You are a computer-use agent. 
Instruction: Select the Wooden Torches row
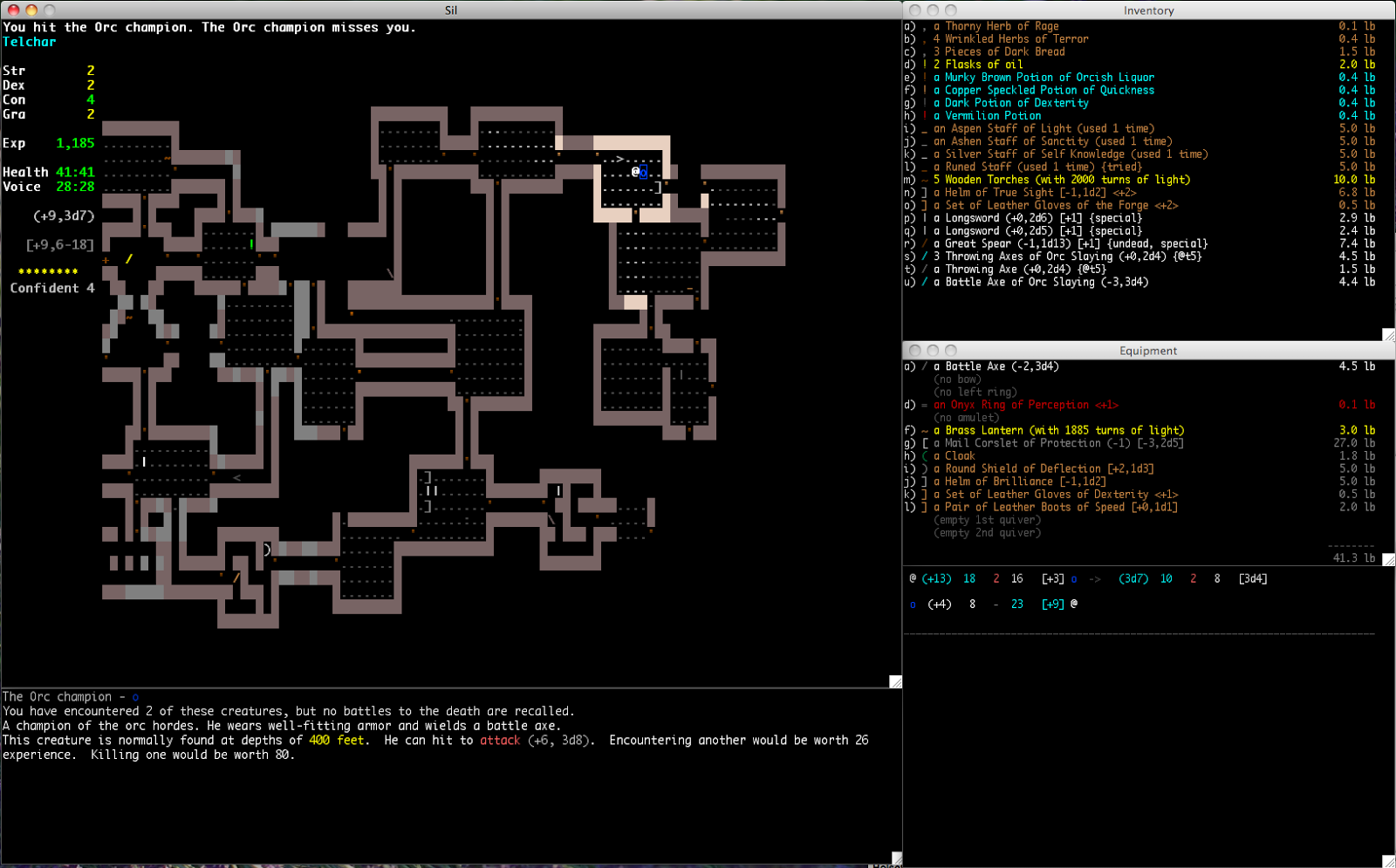pyautogui.click(x=1139, y=180)
